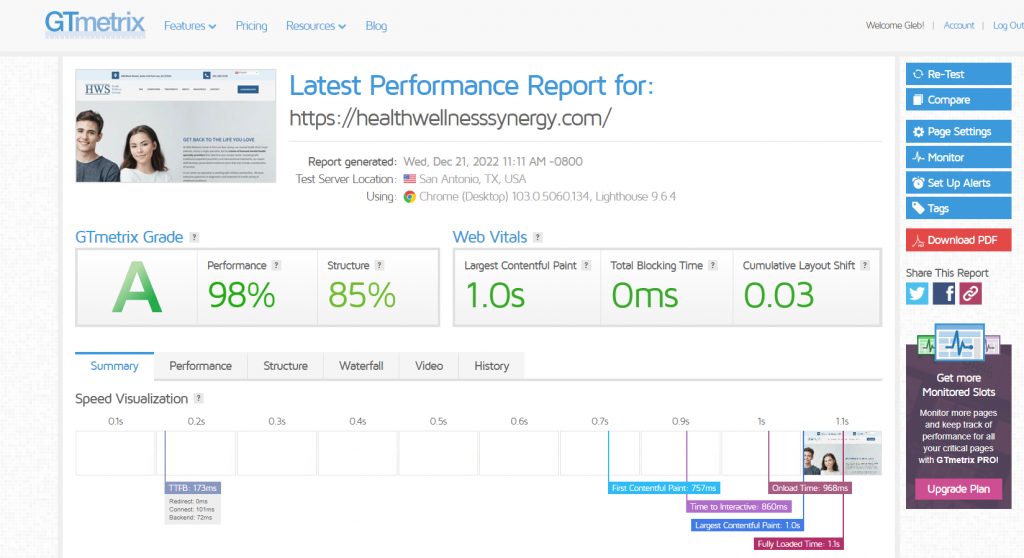Share report on Facebook icon

tap(944, 293)
